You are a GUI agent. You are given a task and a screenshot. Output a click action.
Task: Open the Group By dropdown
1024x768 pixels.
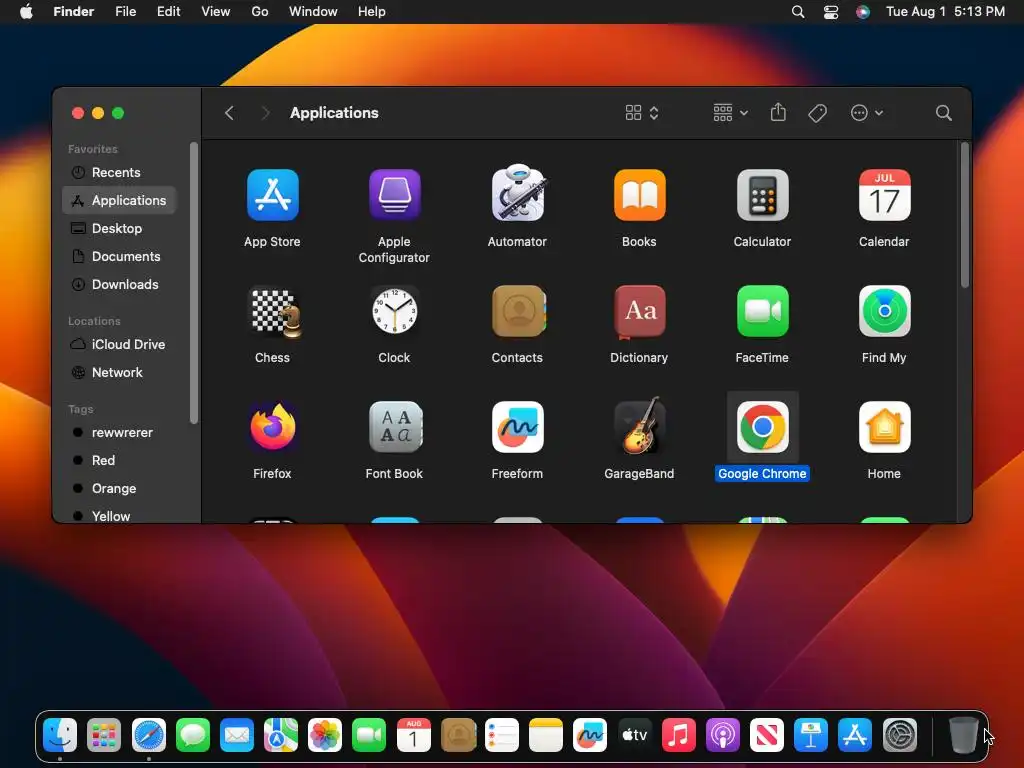coord(730,113)
